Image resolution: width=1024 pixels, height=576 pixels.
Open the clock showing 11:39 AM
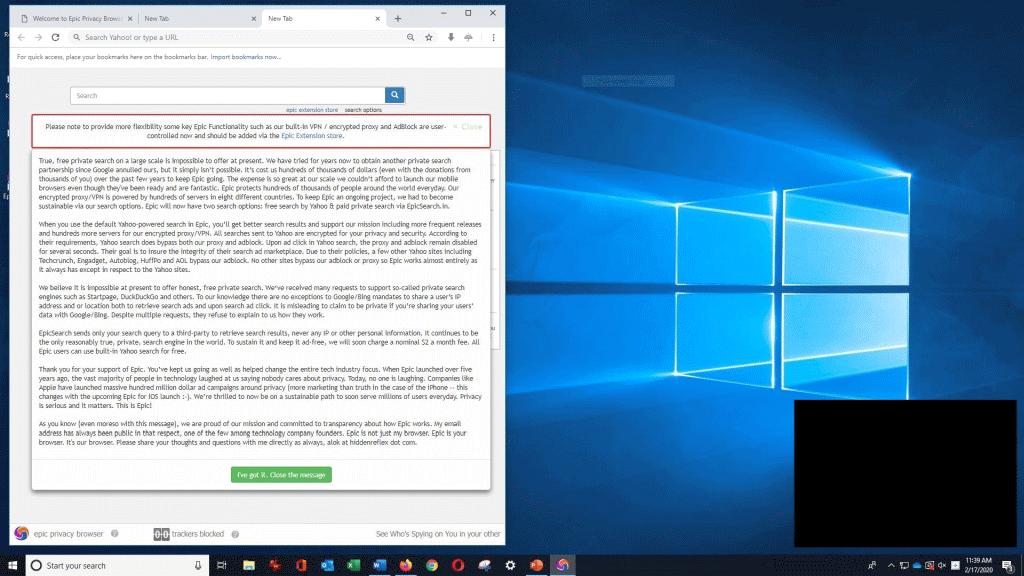978,566
